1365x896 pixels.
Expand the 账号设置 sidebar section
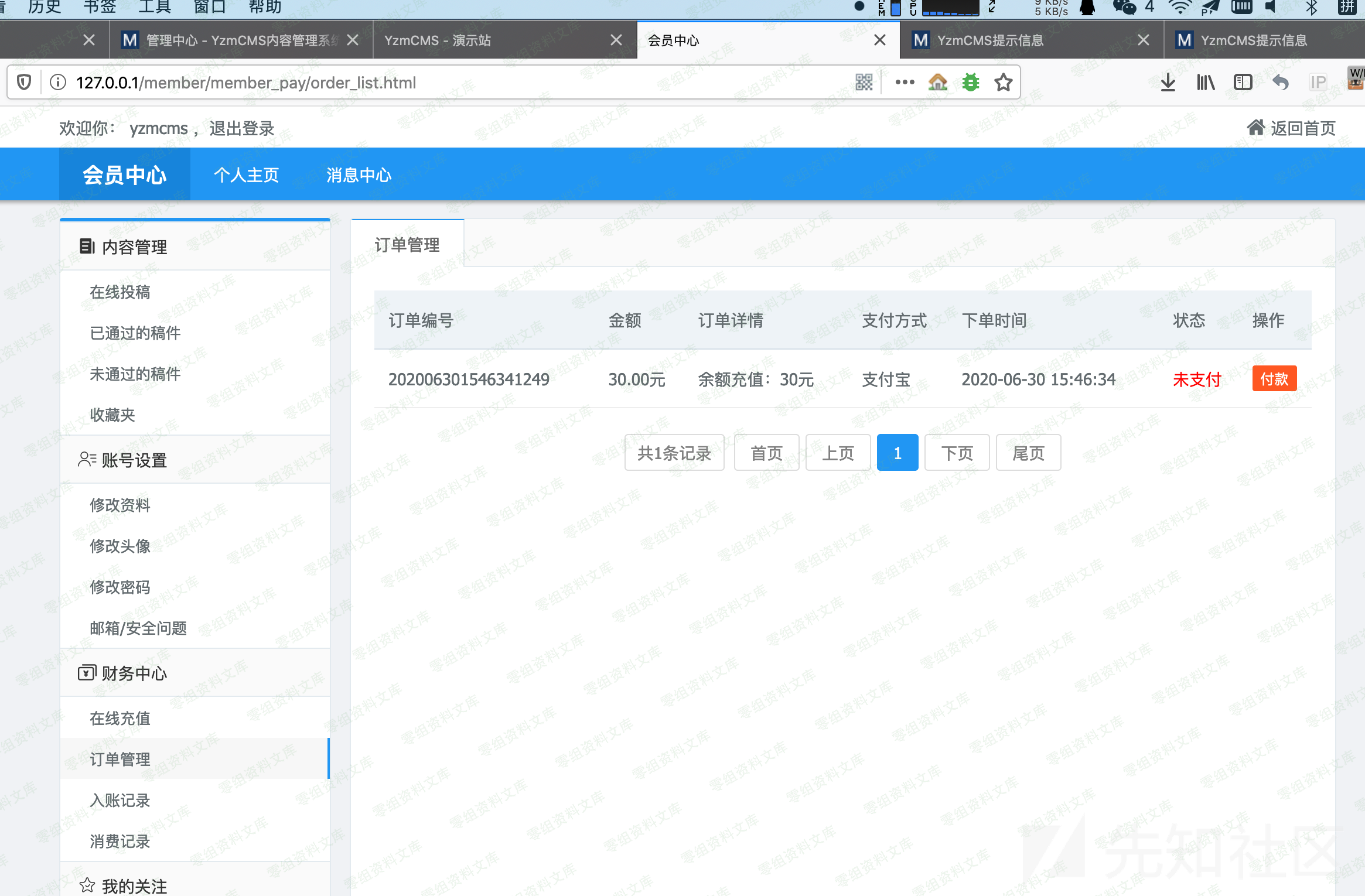point(135,460)
